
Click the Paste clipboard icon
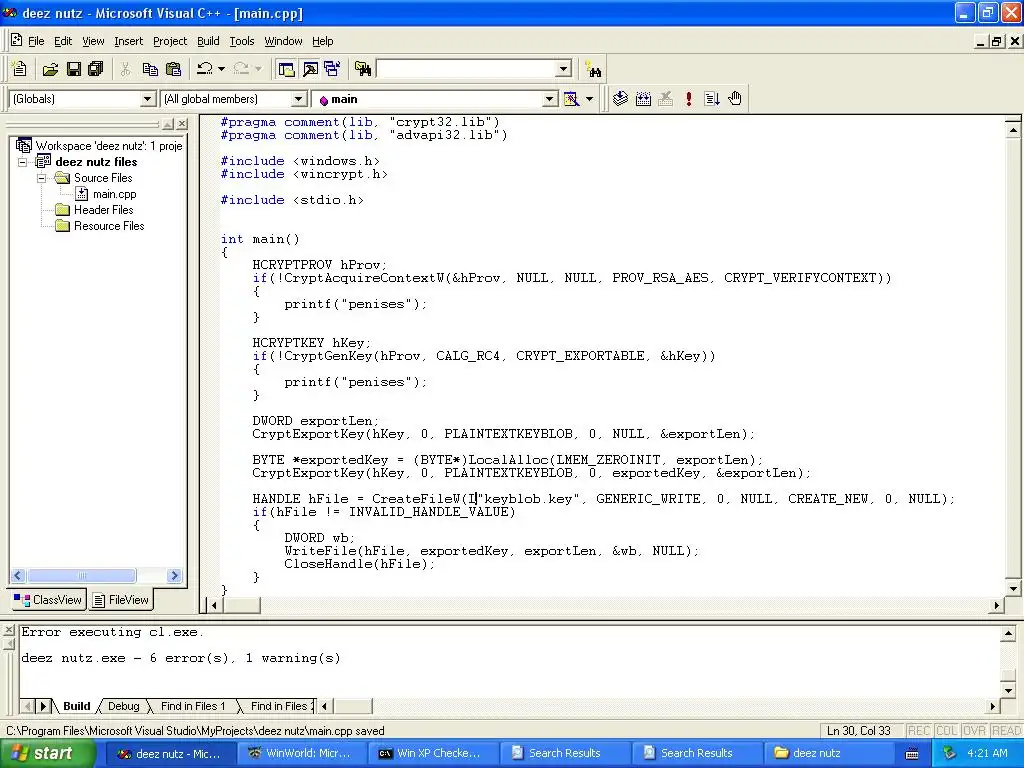point(173,69)
